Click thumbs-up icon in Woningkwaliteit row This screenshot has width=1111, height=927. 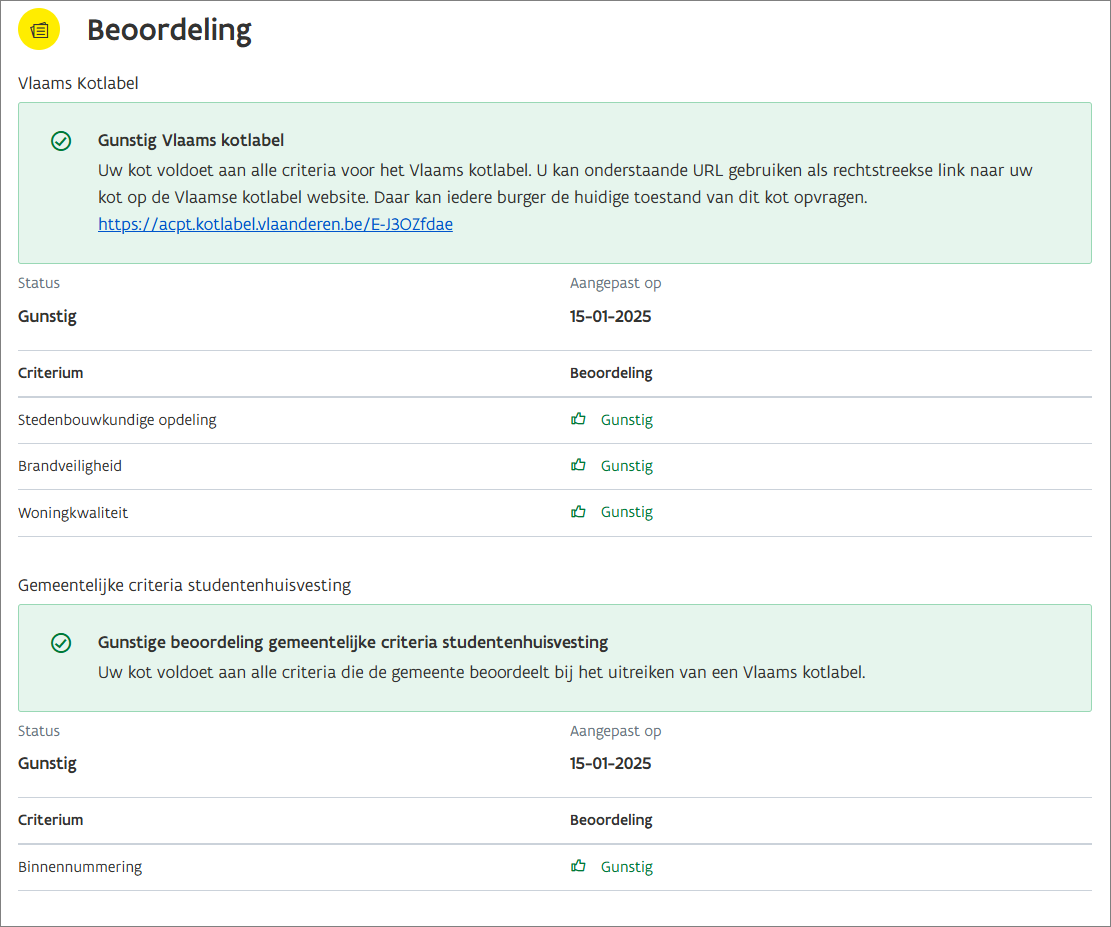coord(578,511)
